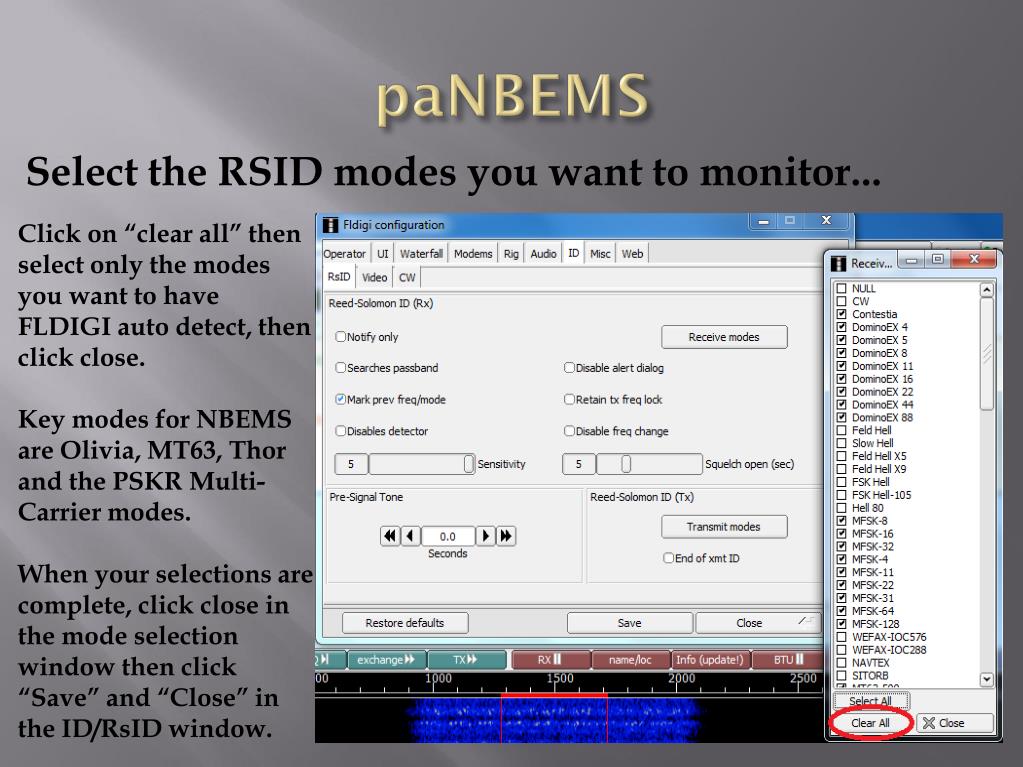Click the Pre-Signal Tone fast rewind arrow
The image size is (1023, 767).
(390, 536)
